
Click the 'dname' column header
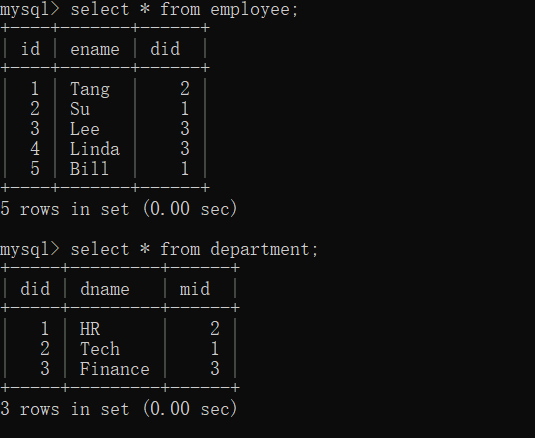tap(105, 289)
